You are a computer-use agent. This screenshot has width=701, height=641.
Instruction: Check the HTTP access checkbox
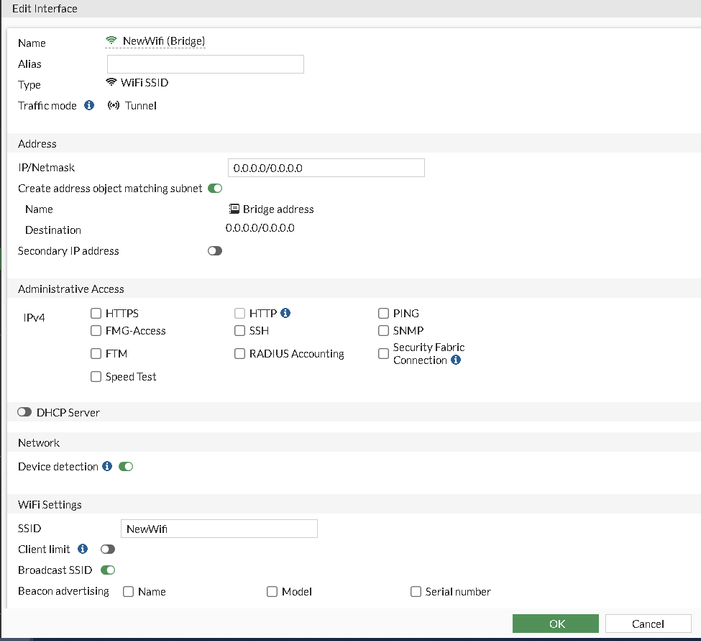tap(240, 313)
